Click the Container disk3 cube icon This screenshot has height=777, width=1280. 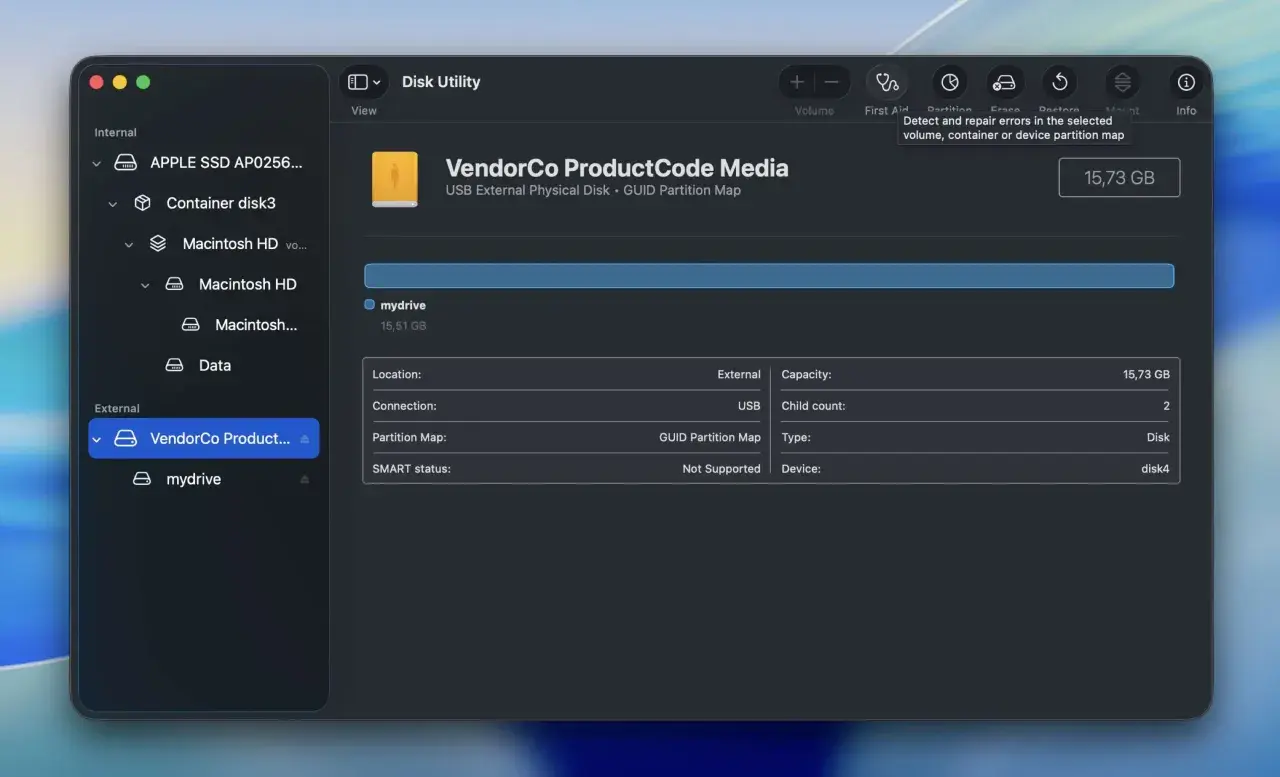click(143, 203)
